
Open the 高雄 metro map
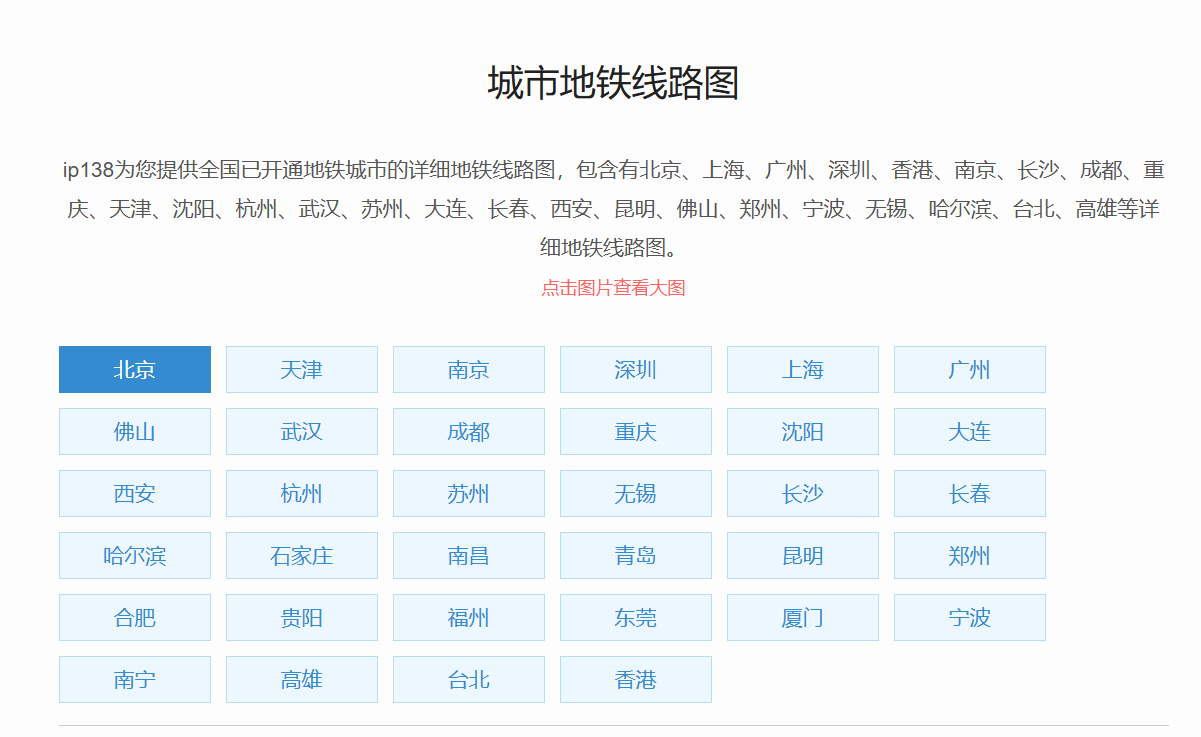click(x=302, y=680)
